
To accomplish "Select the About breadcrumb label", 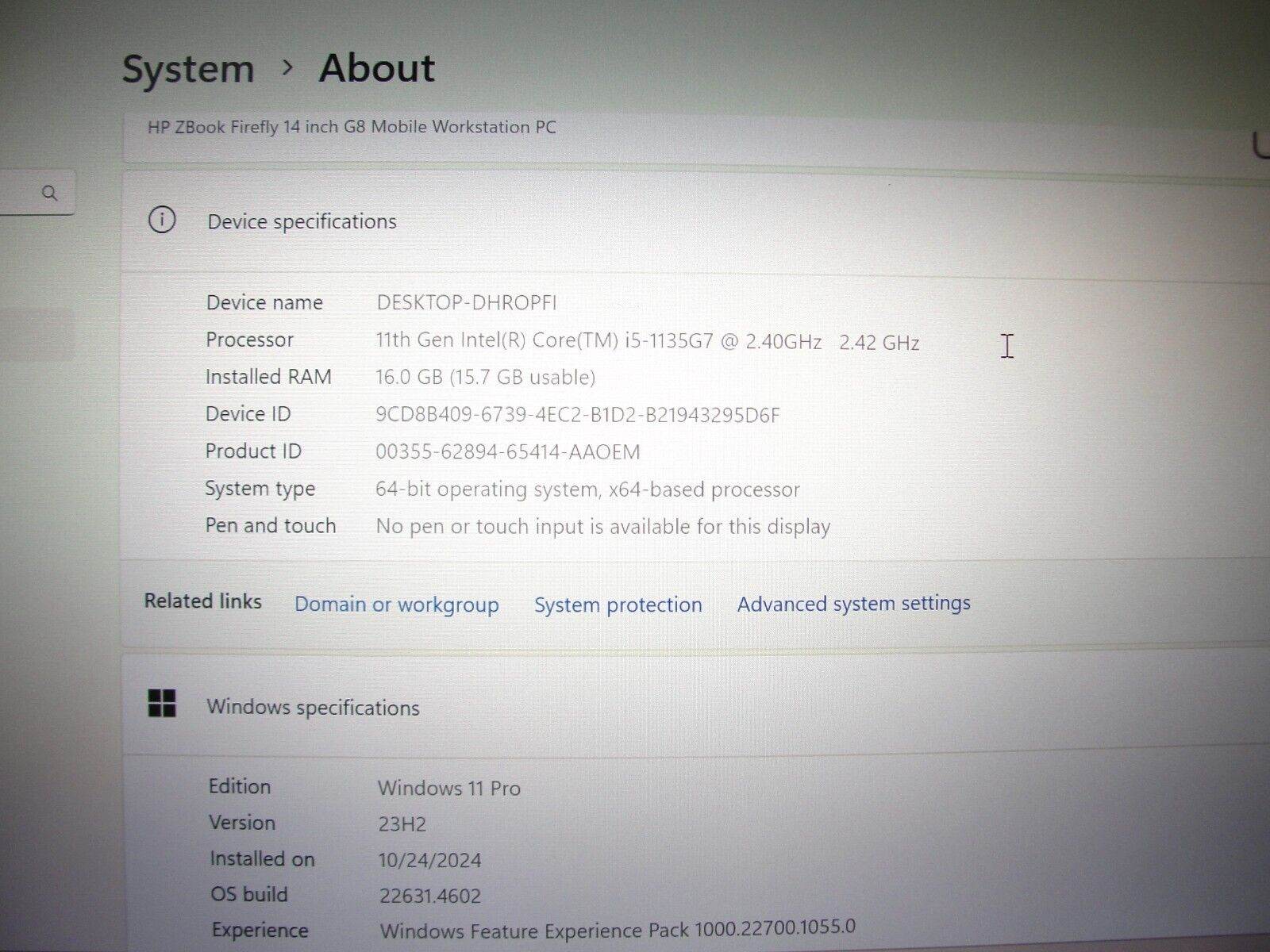I will pos(375,69).
